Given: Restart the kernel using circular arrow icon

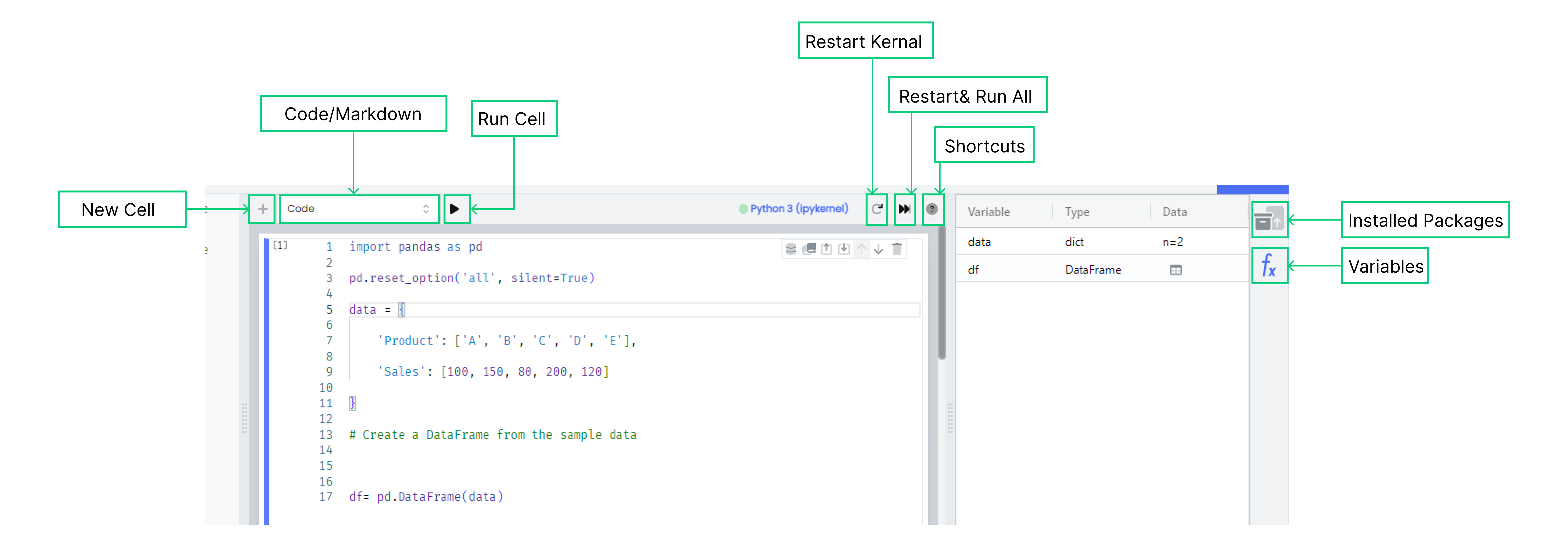Looking at the screenshot, I should coord(877,209).
